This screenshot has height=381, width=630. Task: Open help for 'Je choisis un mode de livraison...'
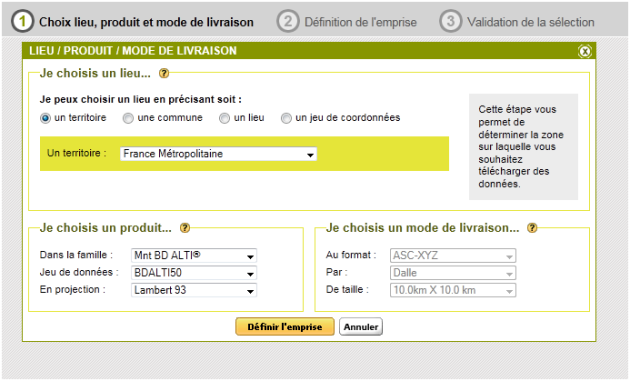[532, 228]
